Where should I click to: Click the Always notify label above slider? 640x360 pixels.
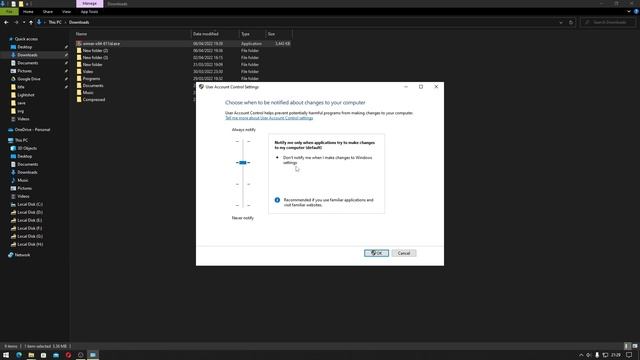[x=244, y=129]
